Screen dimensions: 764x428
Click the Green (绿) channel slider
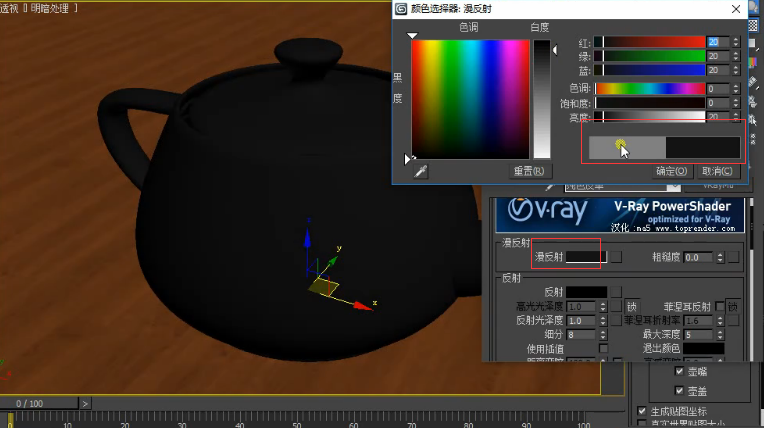[x=650, y=57]
